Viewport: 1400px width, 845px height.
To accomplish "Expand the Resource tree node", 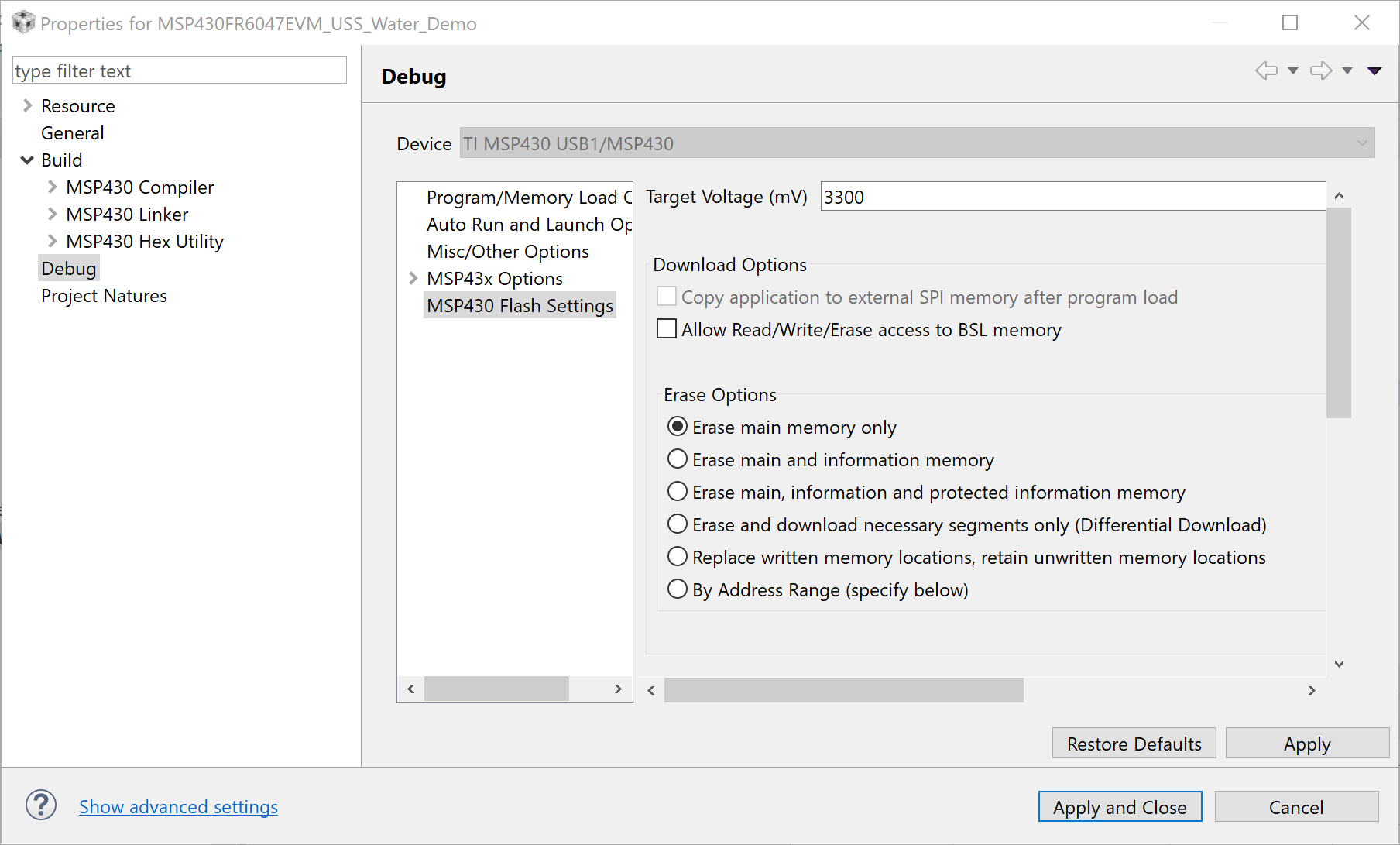I will point(28,105).
